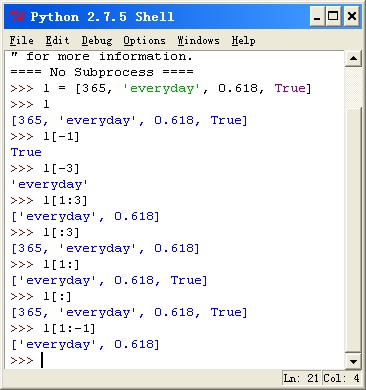This screenshot has width=366, height=390.
Task: Click the 'No Subprocess' line
Action: click(x=102, y=72)
